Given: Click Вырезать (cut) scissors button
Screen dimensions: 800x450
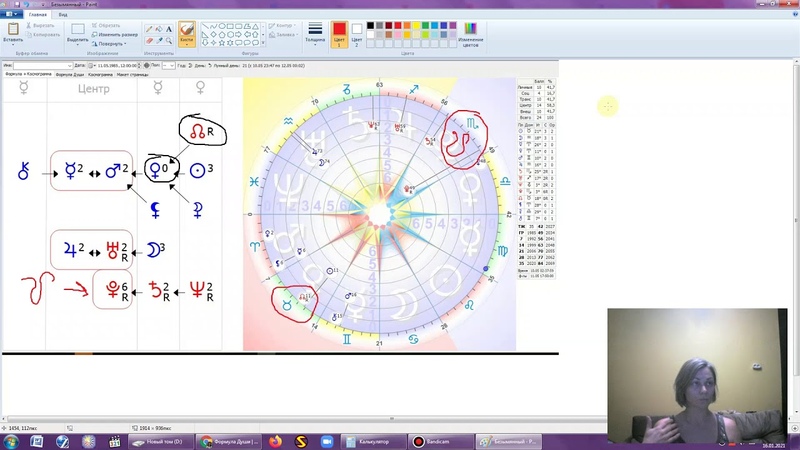Looking at the screenshot, I should click(40, 25).
